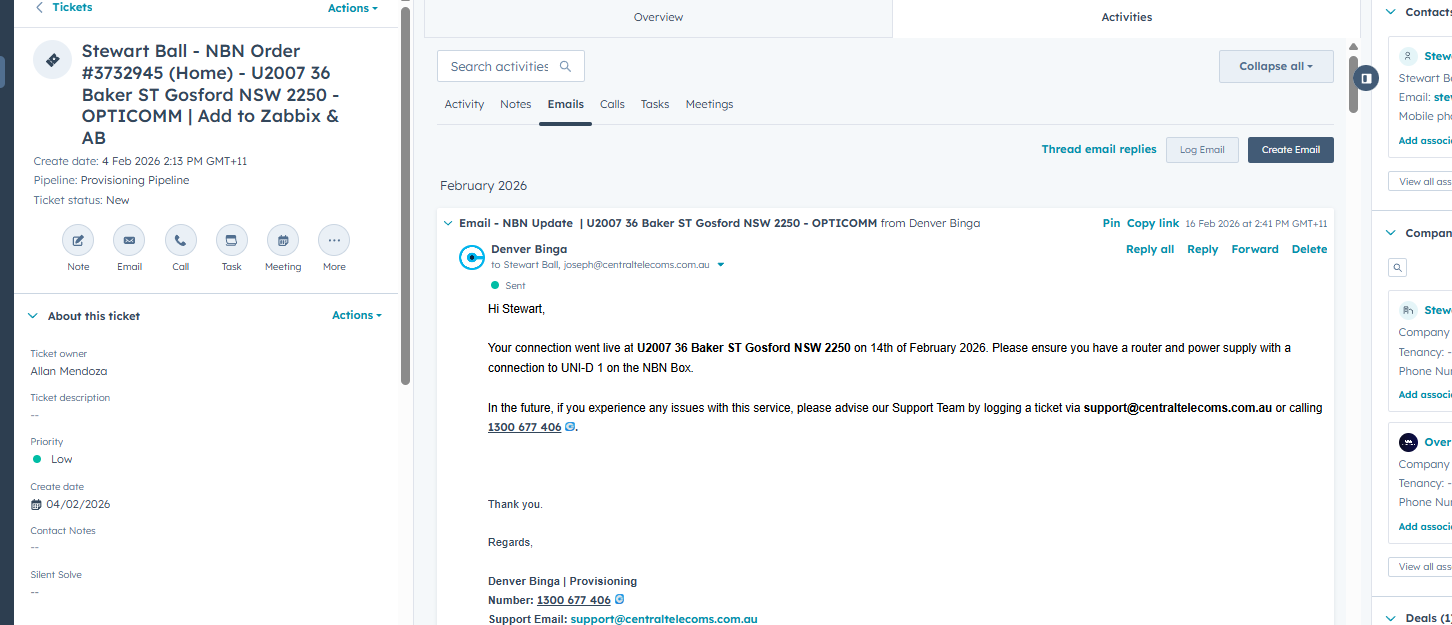Viewport: 1452px width, 625px height.
Task: Expand the email recipients dropdown arrow
Action: [x=721, y=265]
